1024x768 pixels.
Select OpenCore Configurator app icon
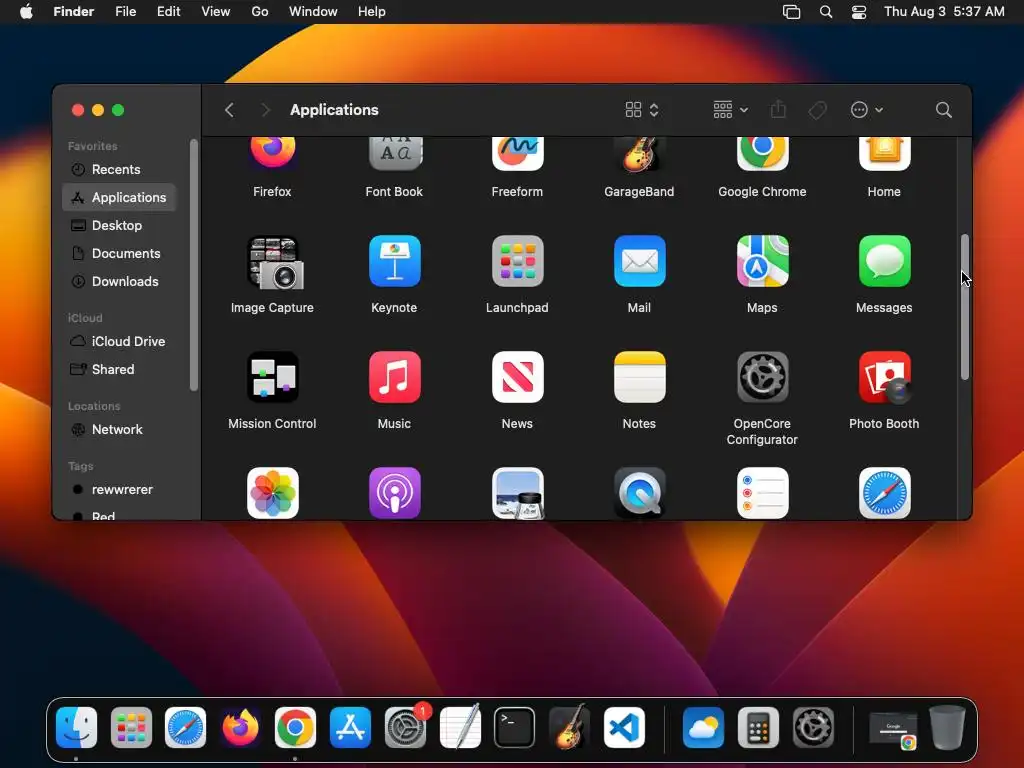tap(762, 377)
